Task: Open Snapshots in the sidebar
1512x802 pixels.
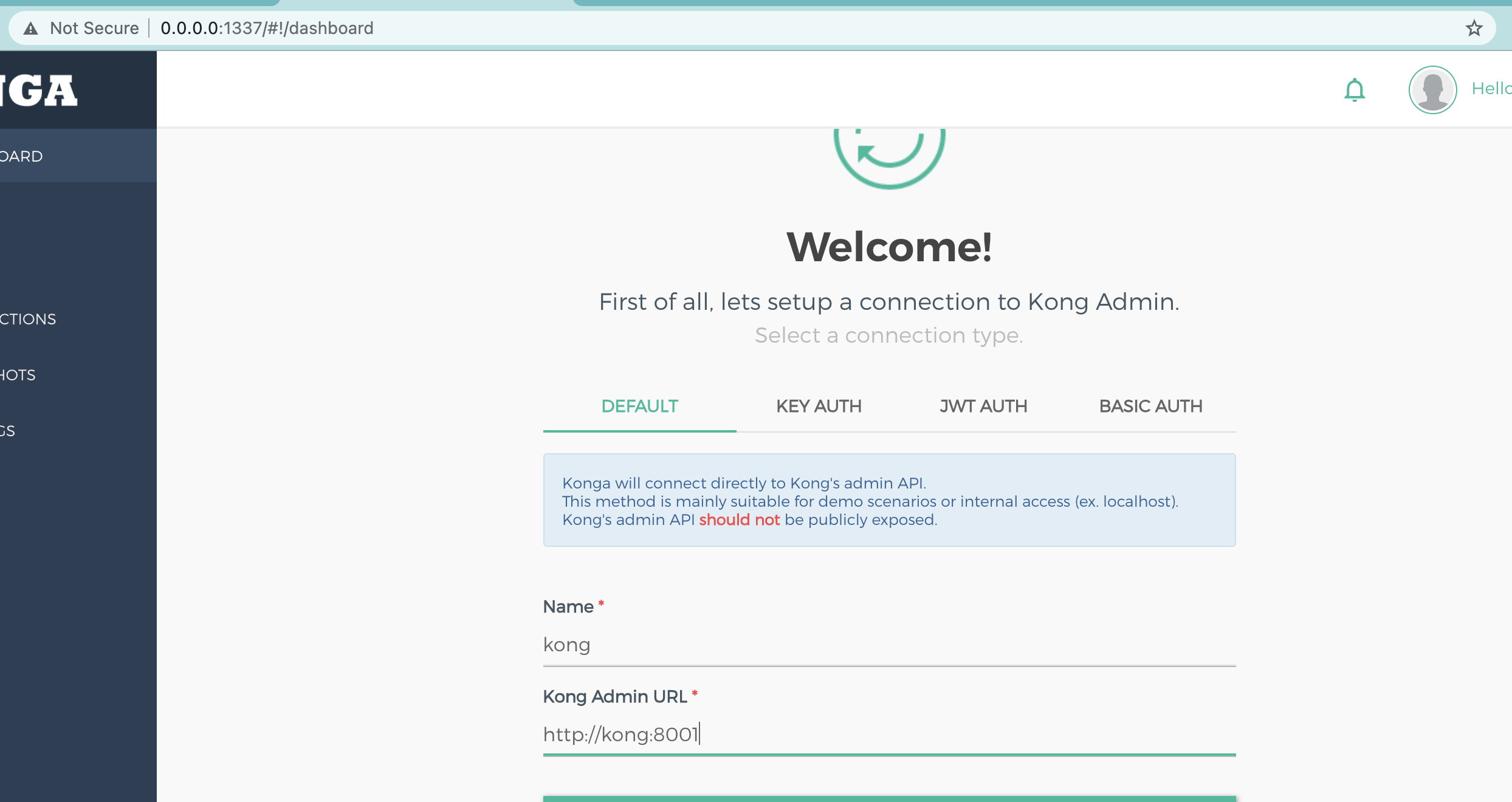Action: pyautogui.click(x=18, y=375)
